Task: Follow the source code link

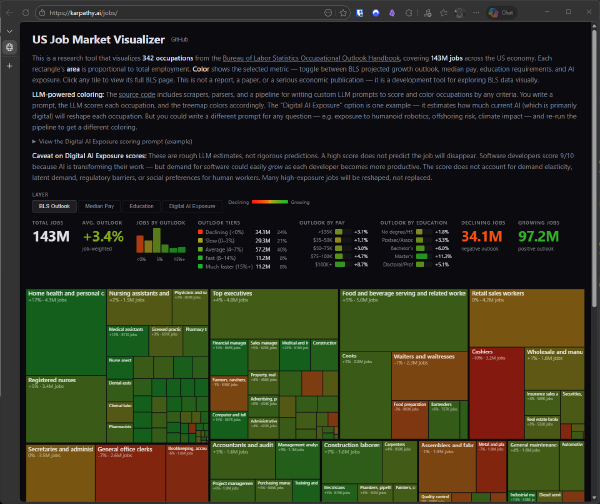Action: coord(134,92)
